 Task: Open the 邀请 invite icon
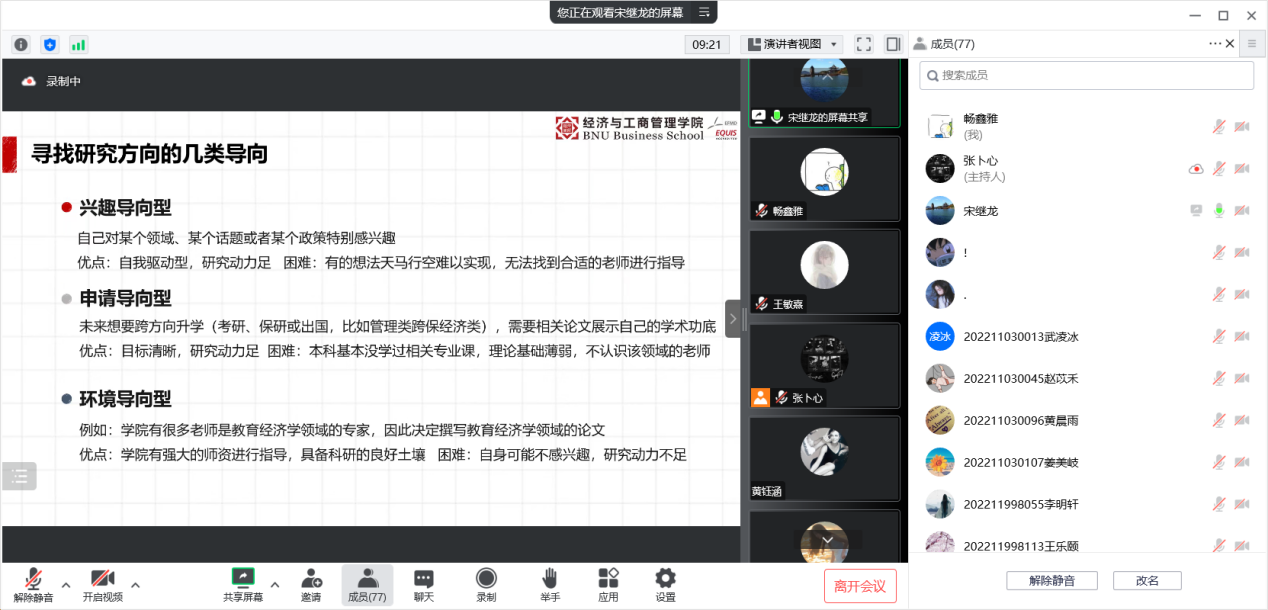(311, 584)
